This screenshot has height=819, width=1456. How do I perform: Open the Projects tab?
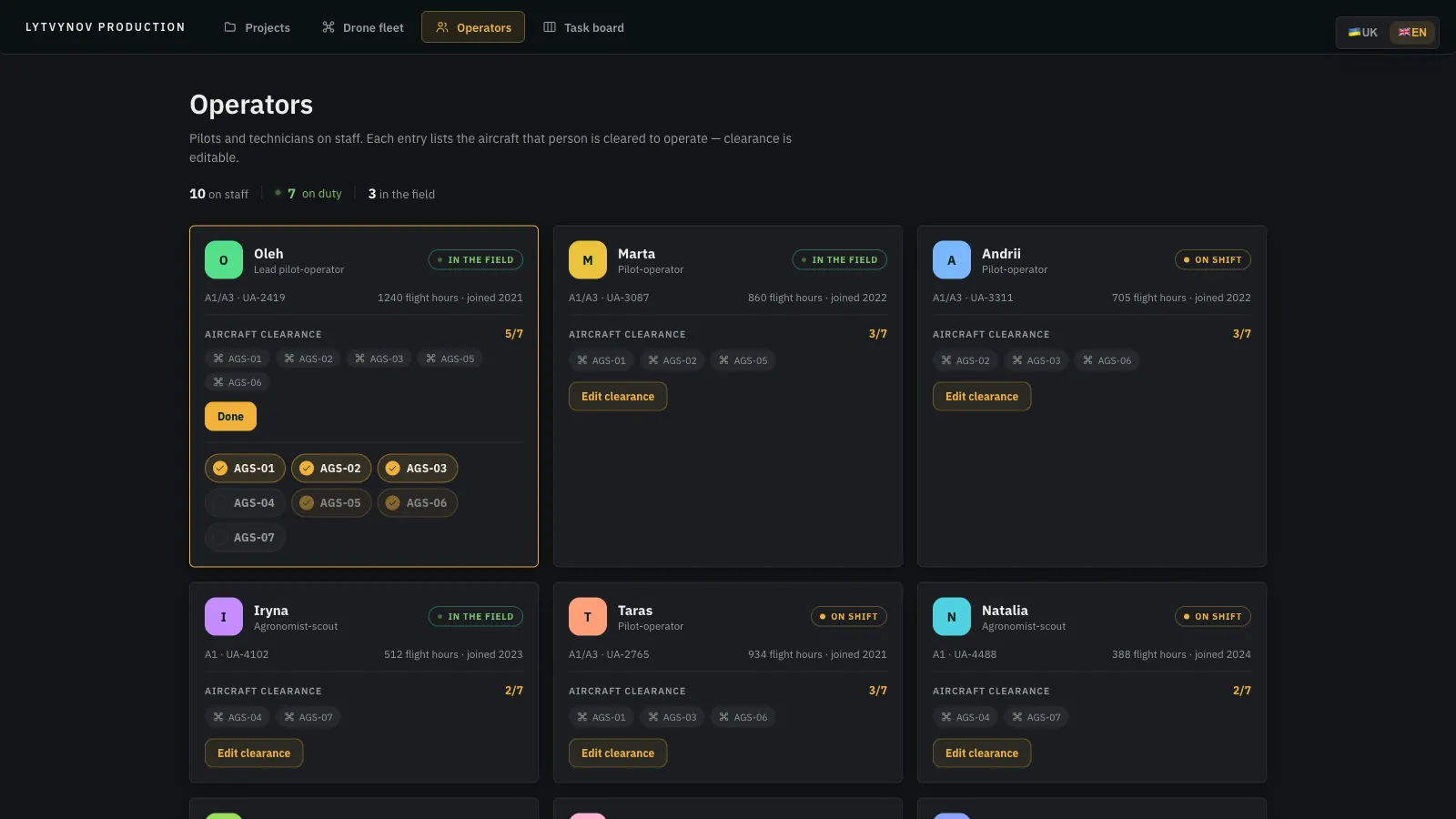(x=257, y=27)
